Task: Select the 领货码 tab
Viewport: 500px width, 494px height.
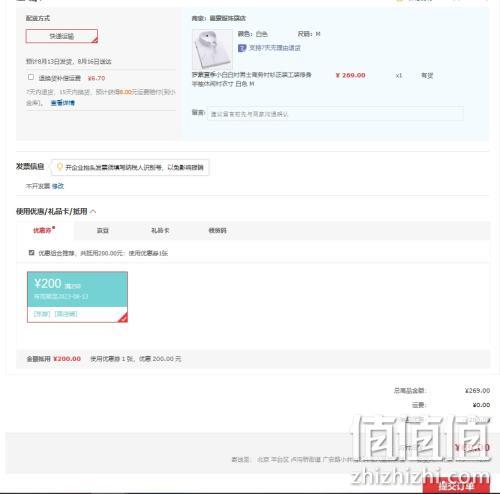Action: pyautogui.click(x=218, y=230)
